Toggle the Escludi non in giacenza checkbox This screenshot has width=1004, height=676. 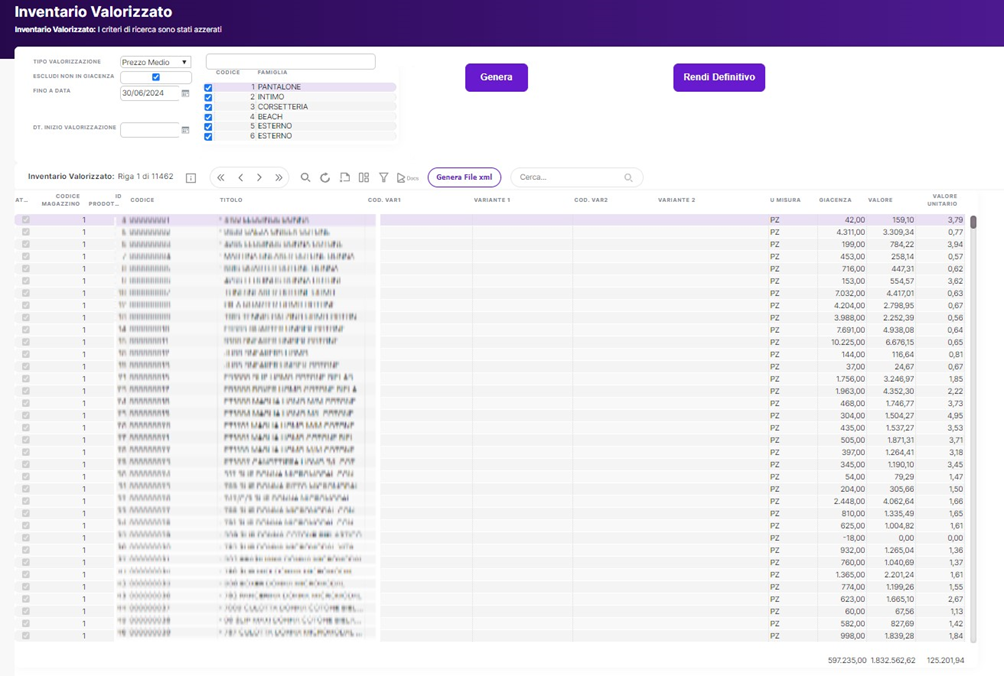coord(155,77)
